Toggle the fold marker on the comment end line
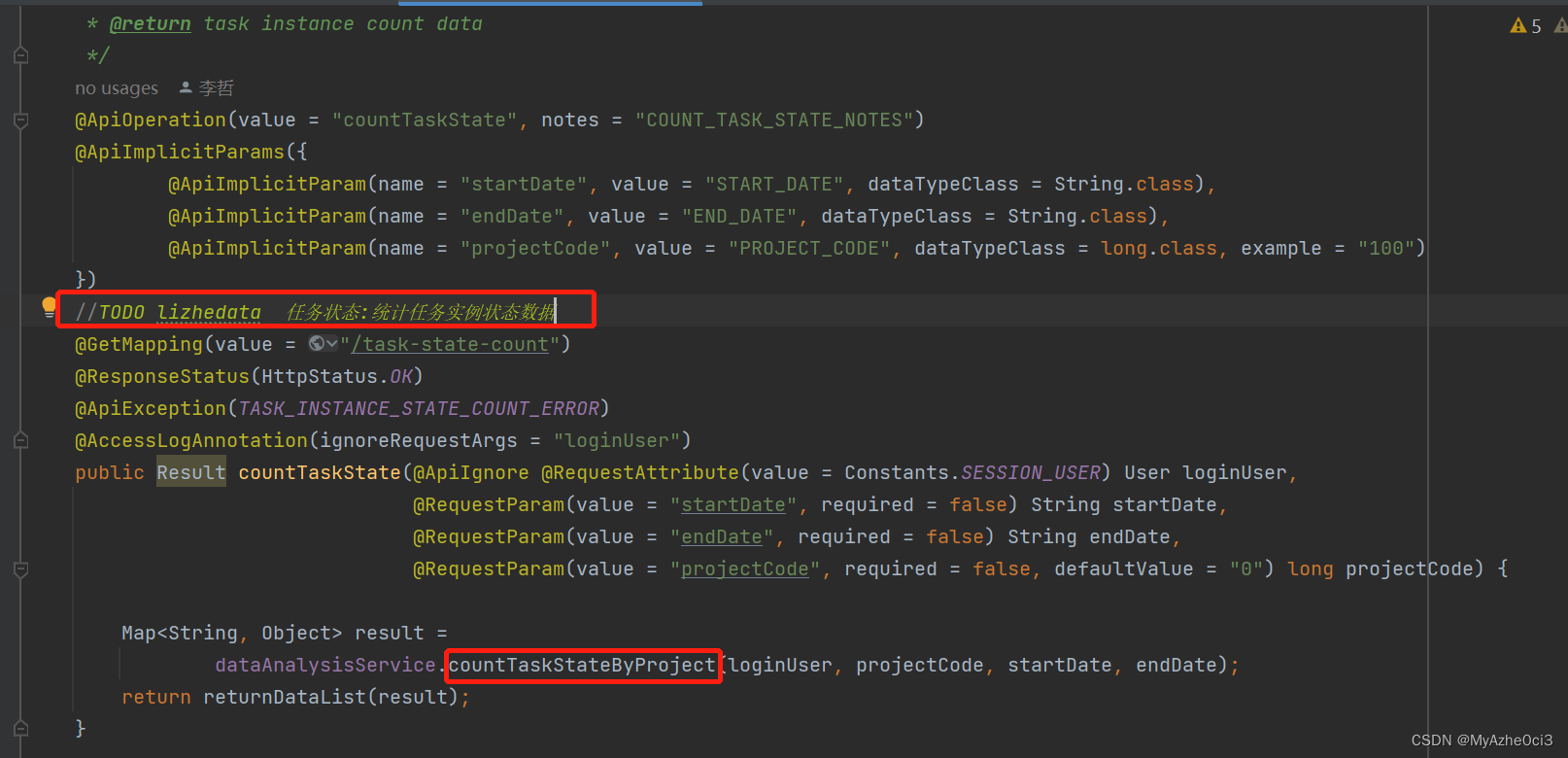The height and width of the screenshot is (758, 1568). click(20, 55)
